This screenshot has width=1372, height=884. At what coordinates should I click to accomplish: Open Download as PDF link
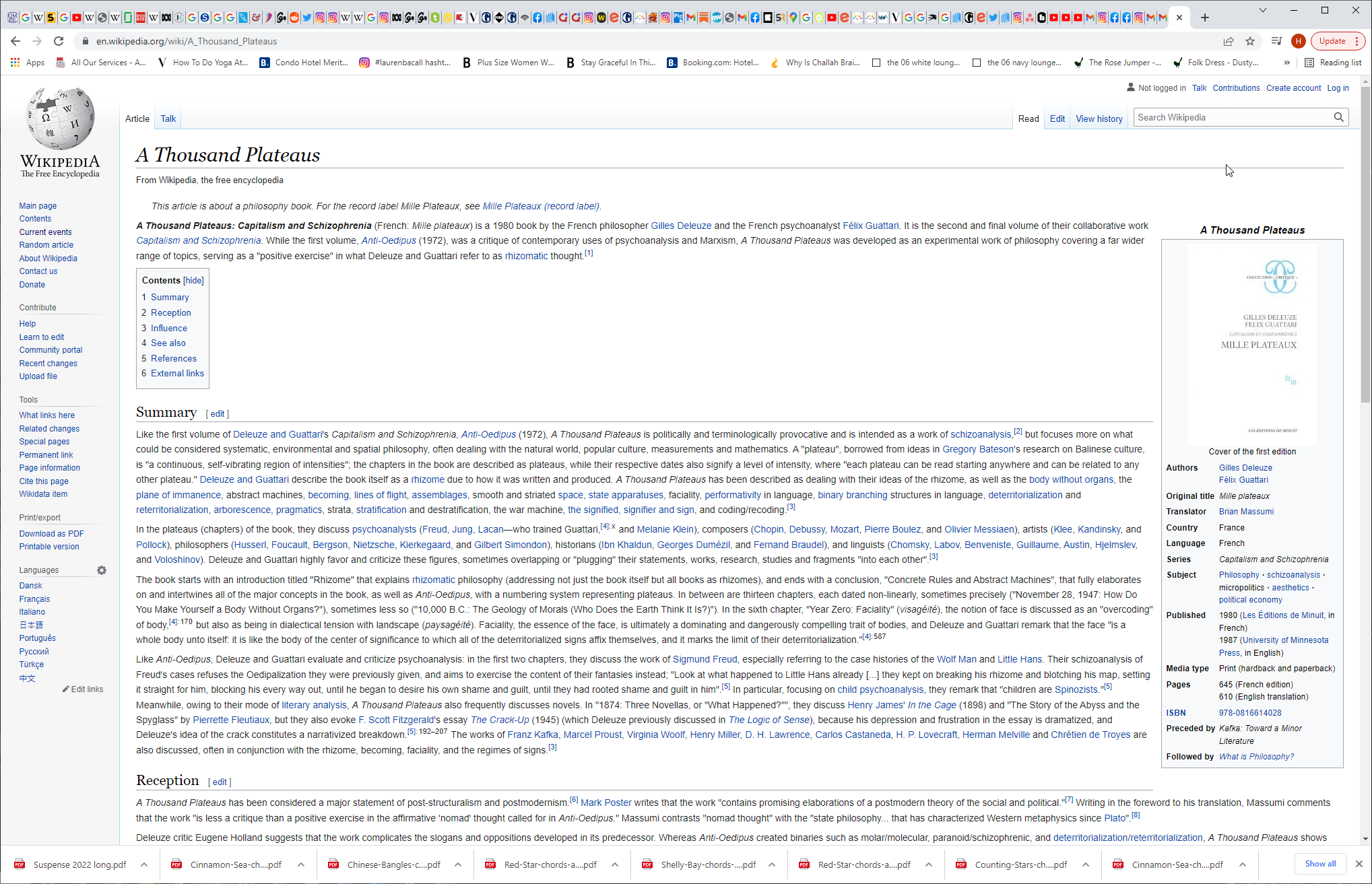pyautogui.click(x=52, y=534)
